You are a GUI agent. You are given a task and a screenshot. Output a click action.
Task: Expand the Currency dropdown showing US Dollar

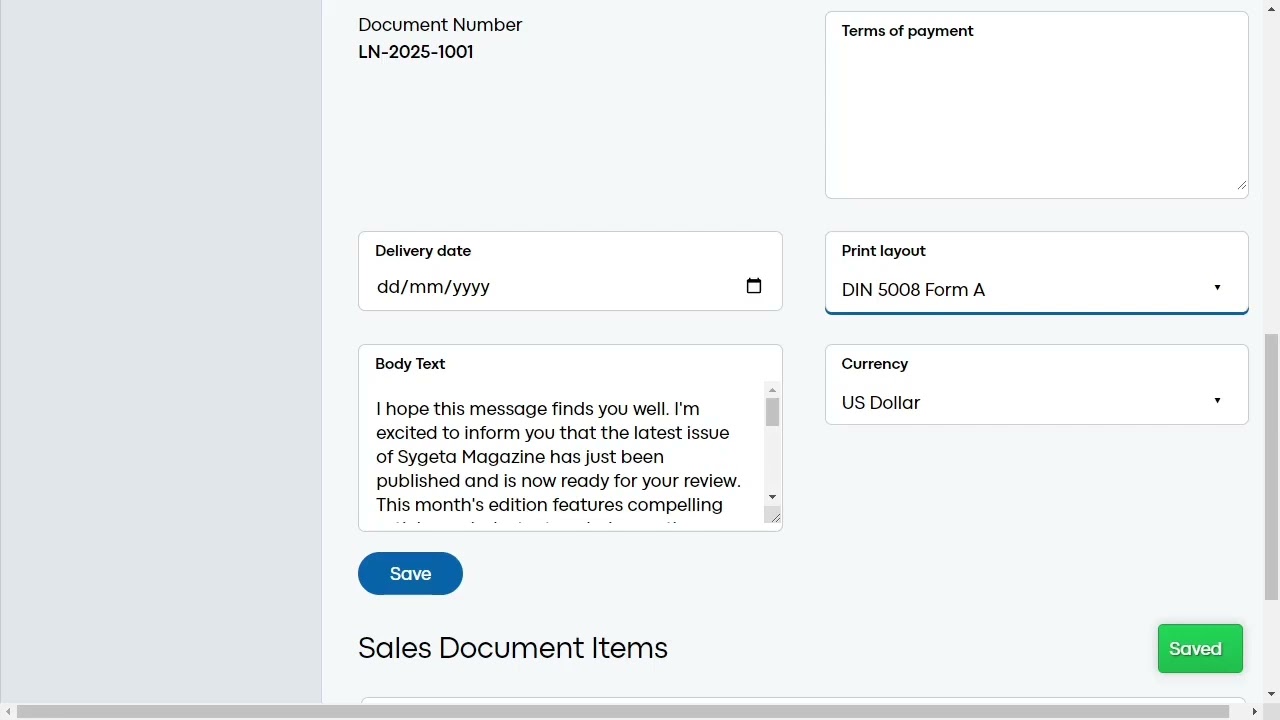pyautogui.click(x=1036, y=402)
